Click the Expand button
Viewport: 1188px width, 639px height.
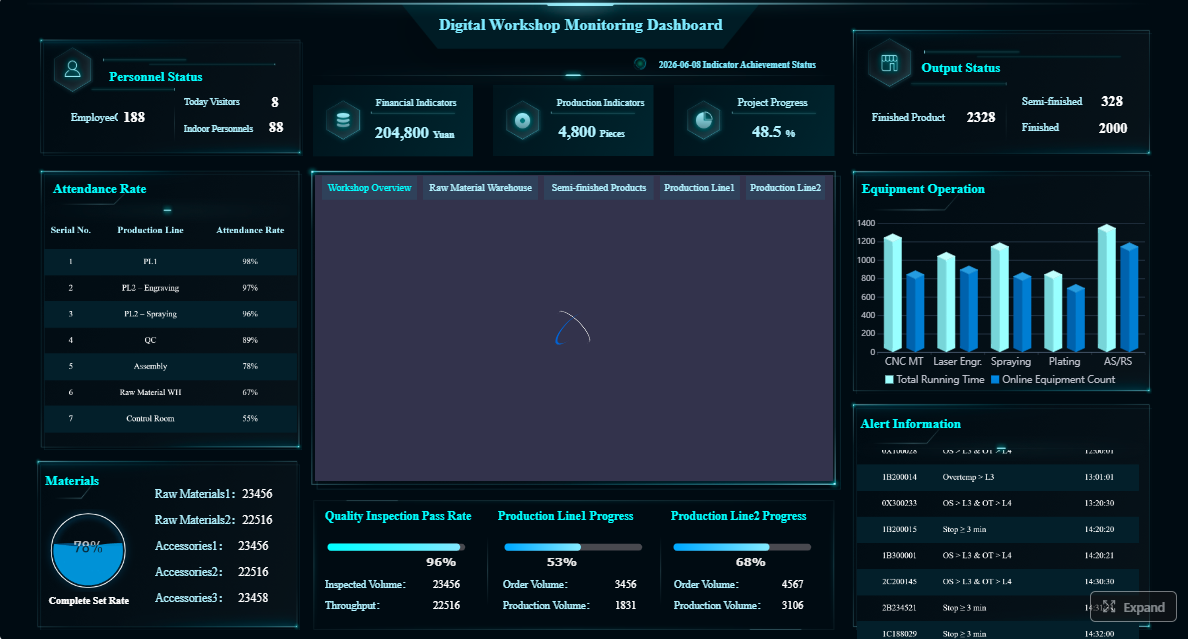pyautogui.click(x=1133, y=606)
